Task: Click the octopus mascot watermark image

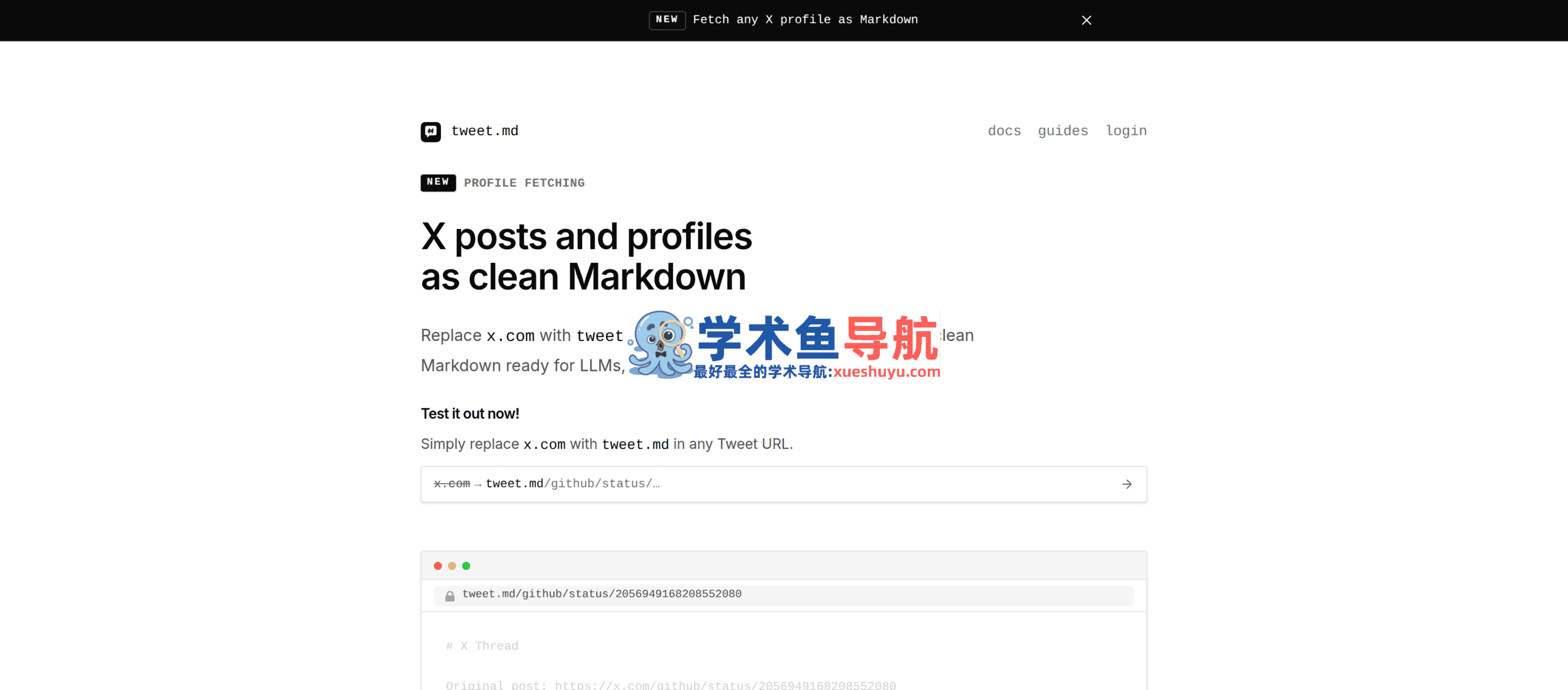Action: click(x=660, y=344)
